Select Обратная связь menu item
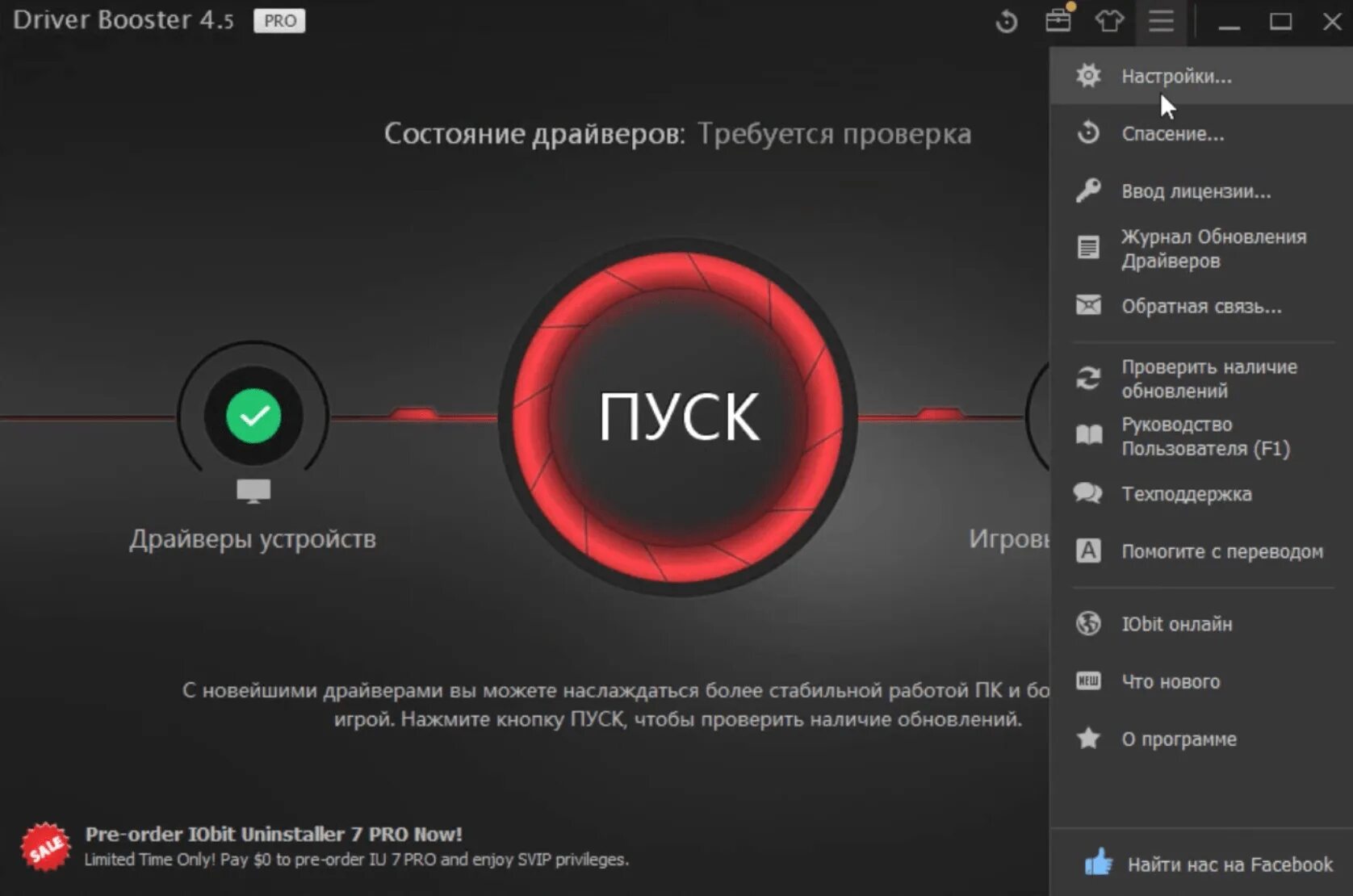Screen dimensions: 1353x896 click(x=1201, y=306)
